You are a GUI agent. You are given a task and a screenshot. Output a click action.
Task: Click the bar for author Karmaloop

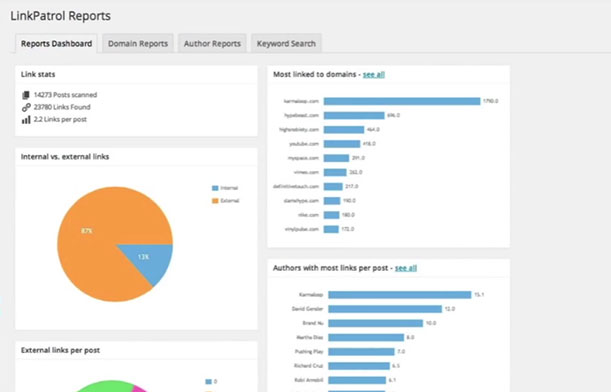pos(399,295)
